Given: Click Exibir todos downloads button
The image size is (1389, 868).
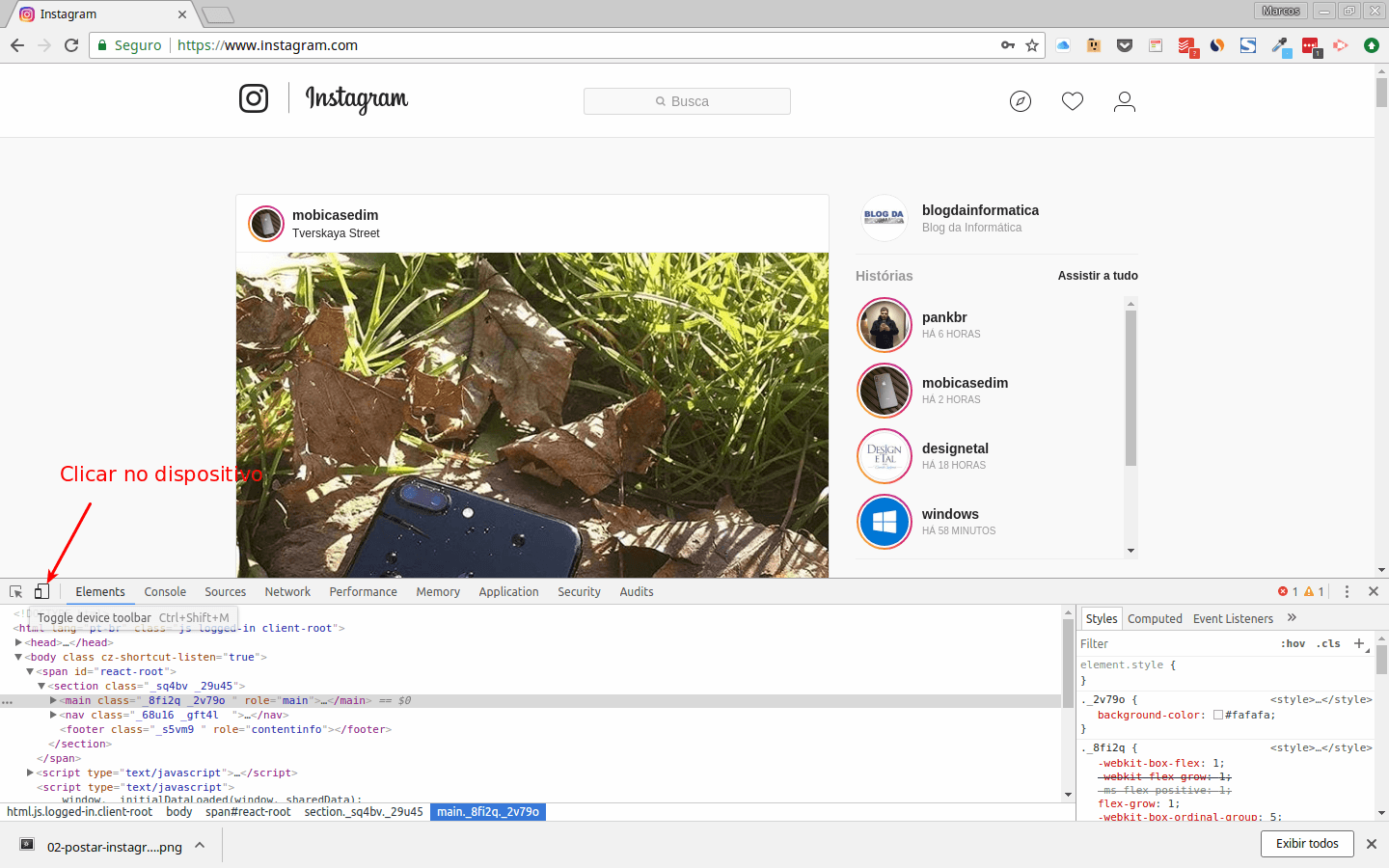Looking at the screenshot, I should (1307, 844).
